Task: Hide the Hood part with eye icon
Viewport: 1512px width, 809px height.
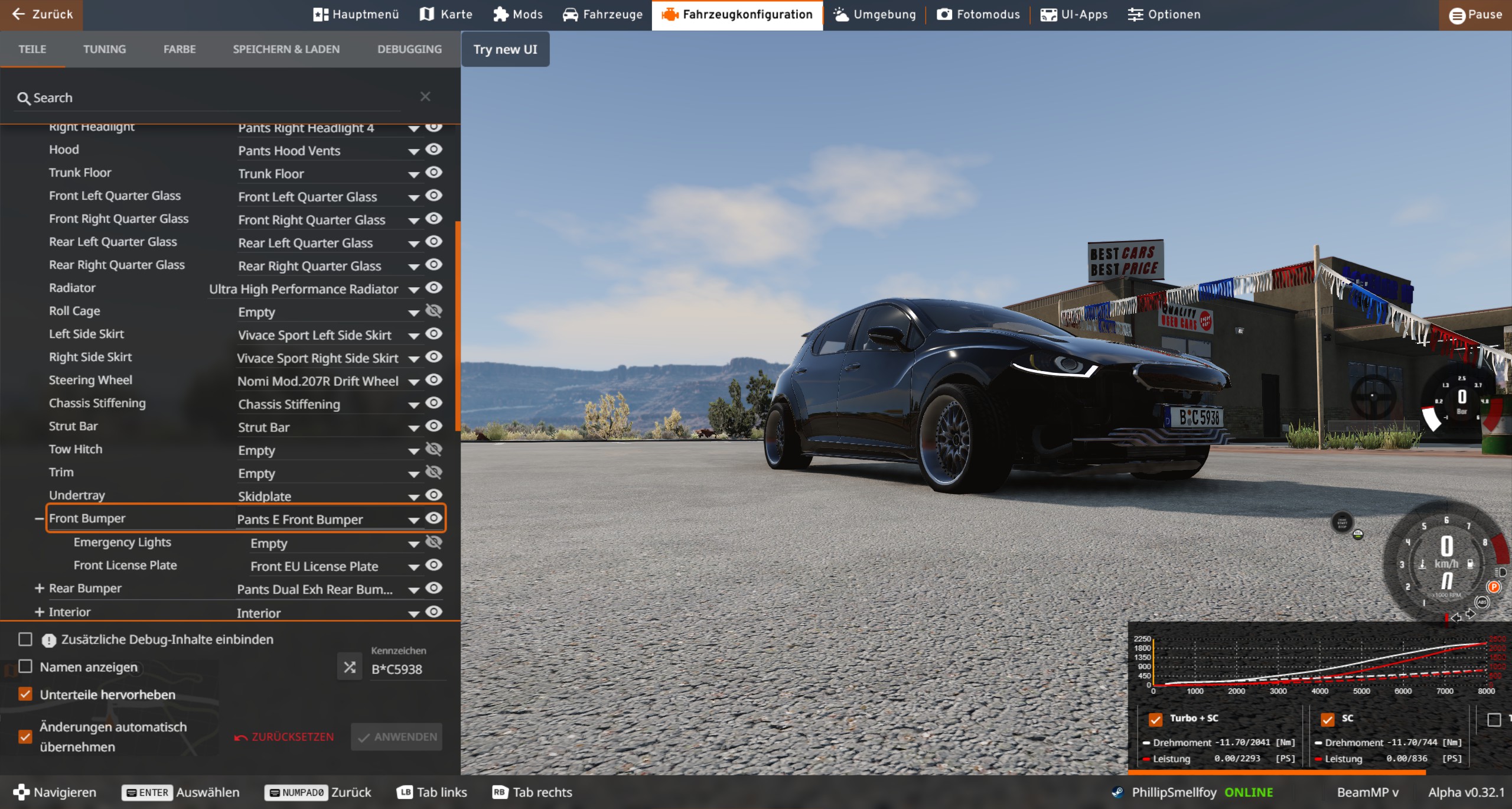Action: (x=434, y=150)
